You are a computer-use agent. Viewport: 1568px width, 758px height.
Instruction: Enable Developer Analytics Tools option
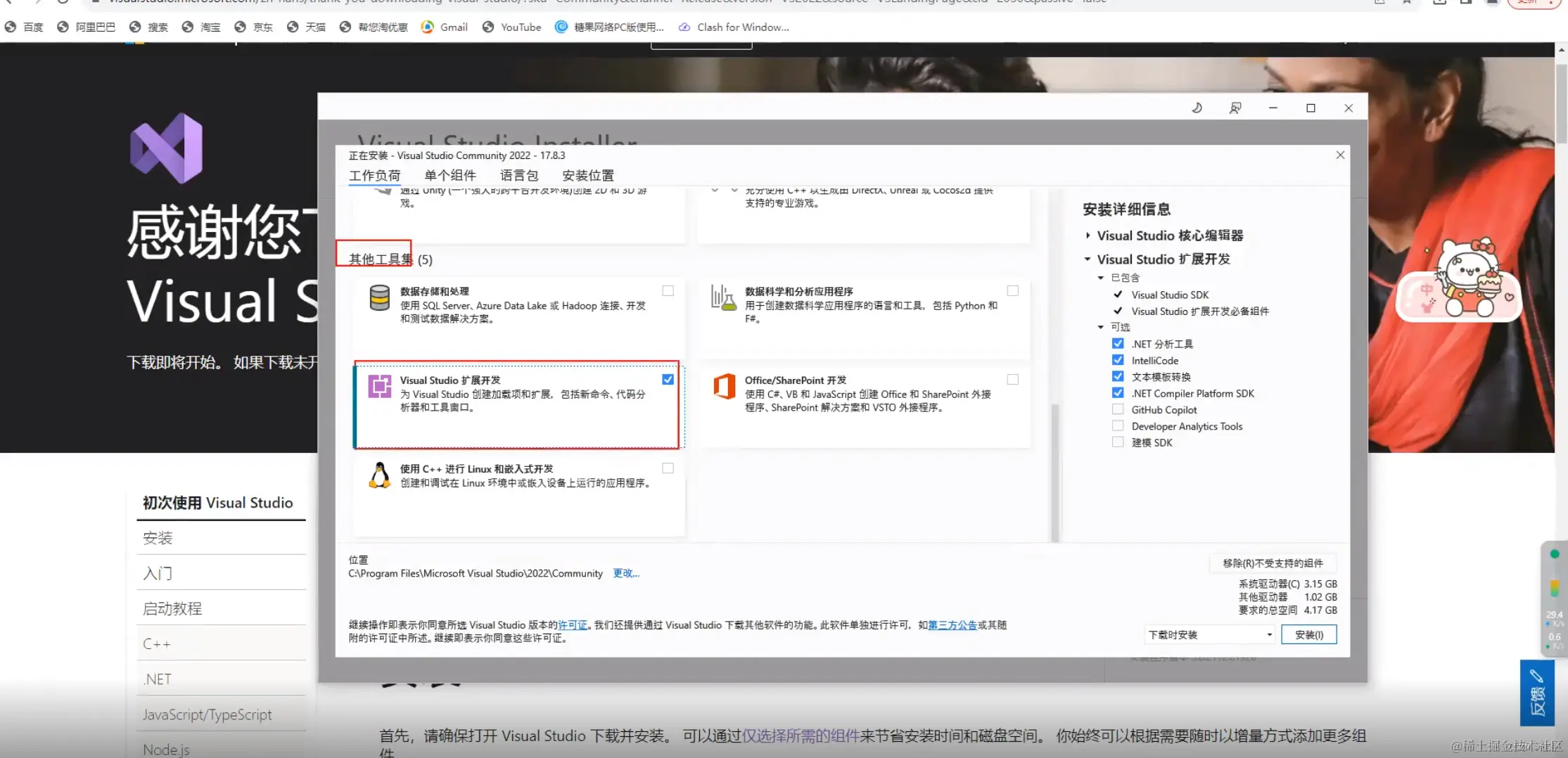click(1118, 425)
